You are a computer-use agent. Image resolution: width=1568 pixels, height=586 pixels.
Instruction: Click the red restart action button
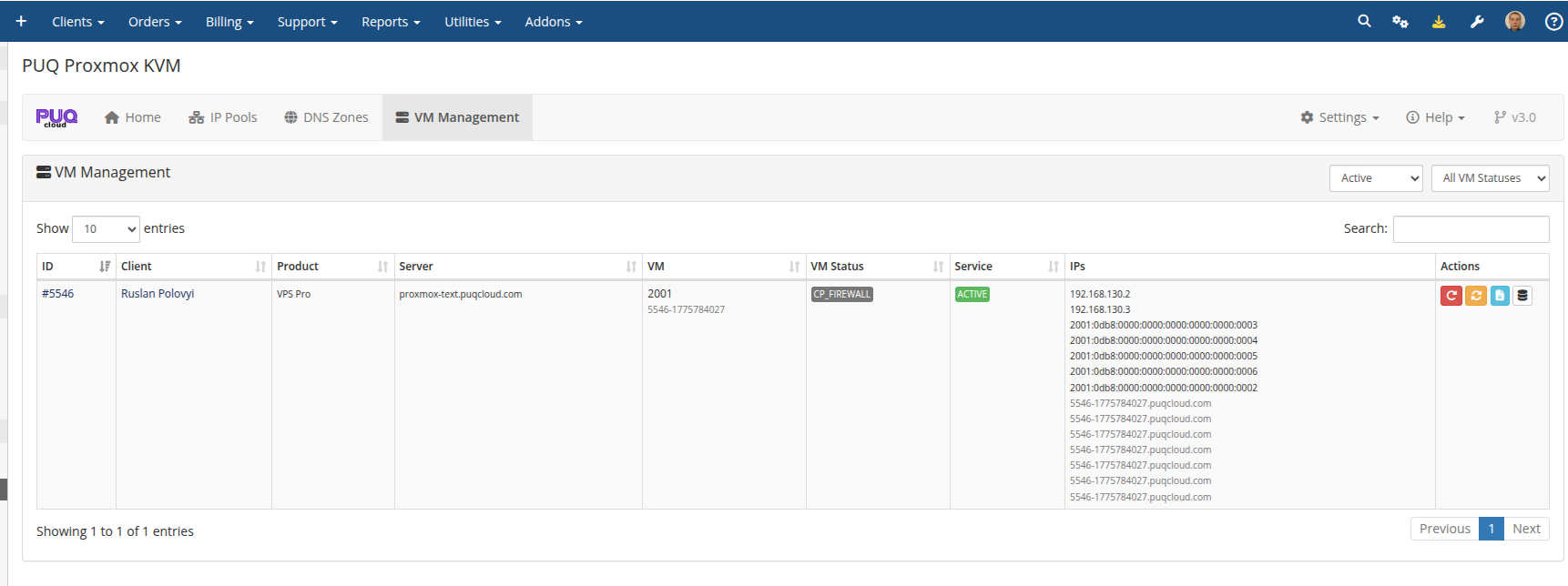(1451, 295)
